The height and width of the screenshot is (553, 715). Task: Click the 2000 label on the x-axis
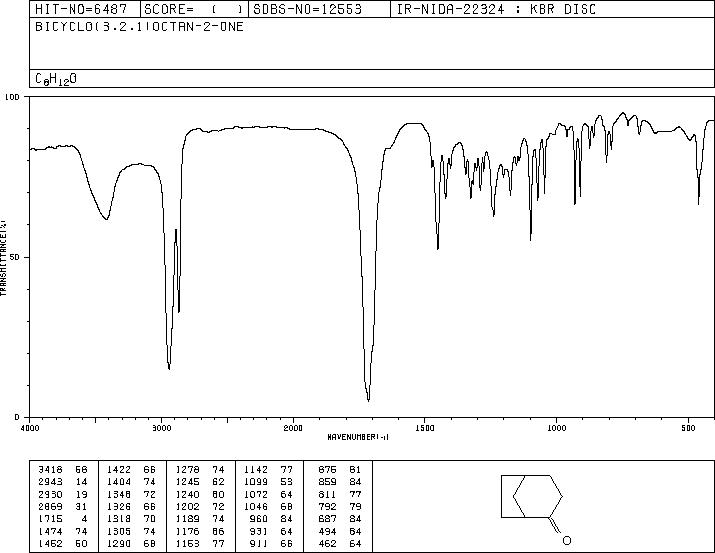point(293,428)
